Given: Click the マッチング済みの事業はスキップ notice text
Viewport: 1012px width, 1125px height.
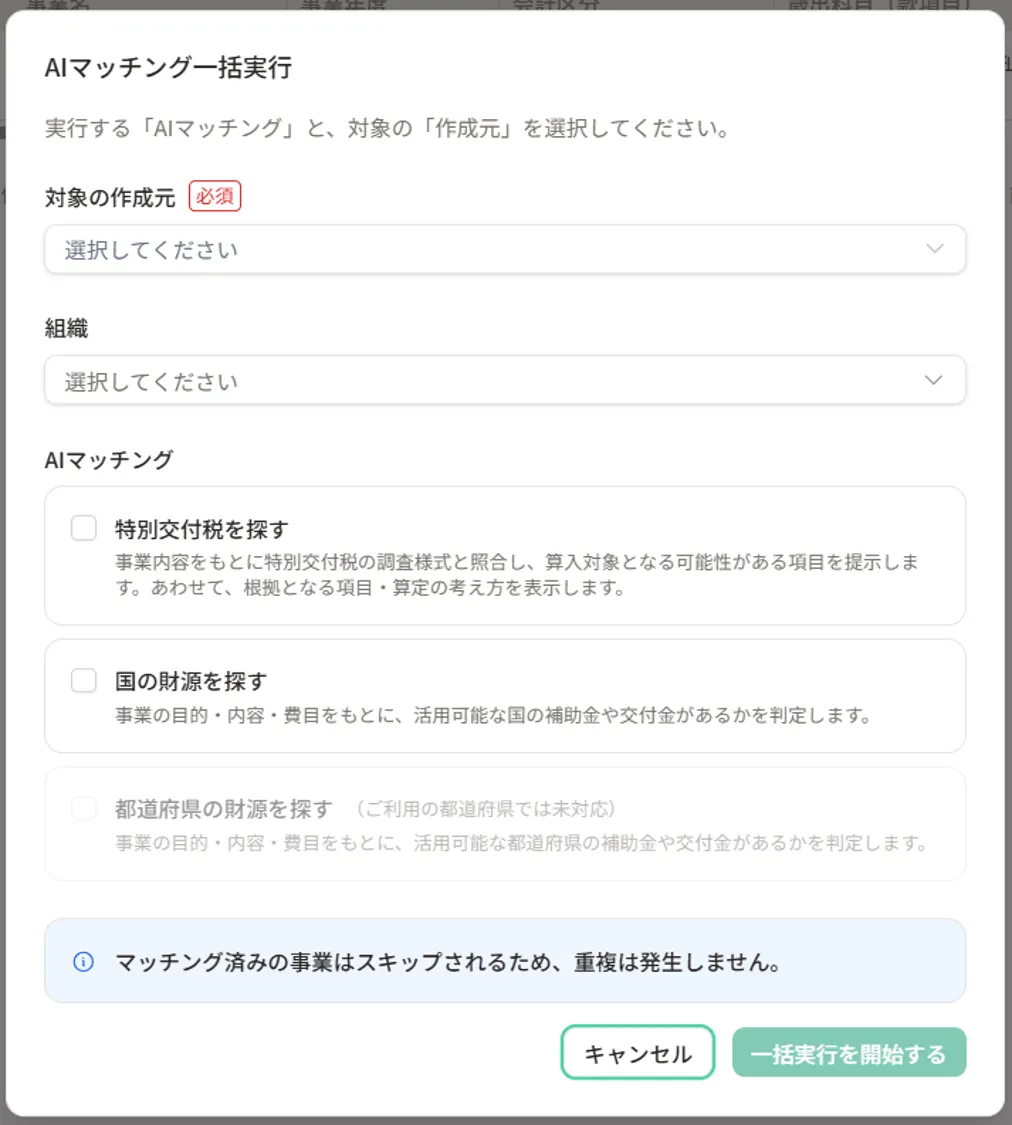Looking at the screenshot, I should 448,962.
